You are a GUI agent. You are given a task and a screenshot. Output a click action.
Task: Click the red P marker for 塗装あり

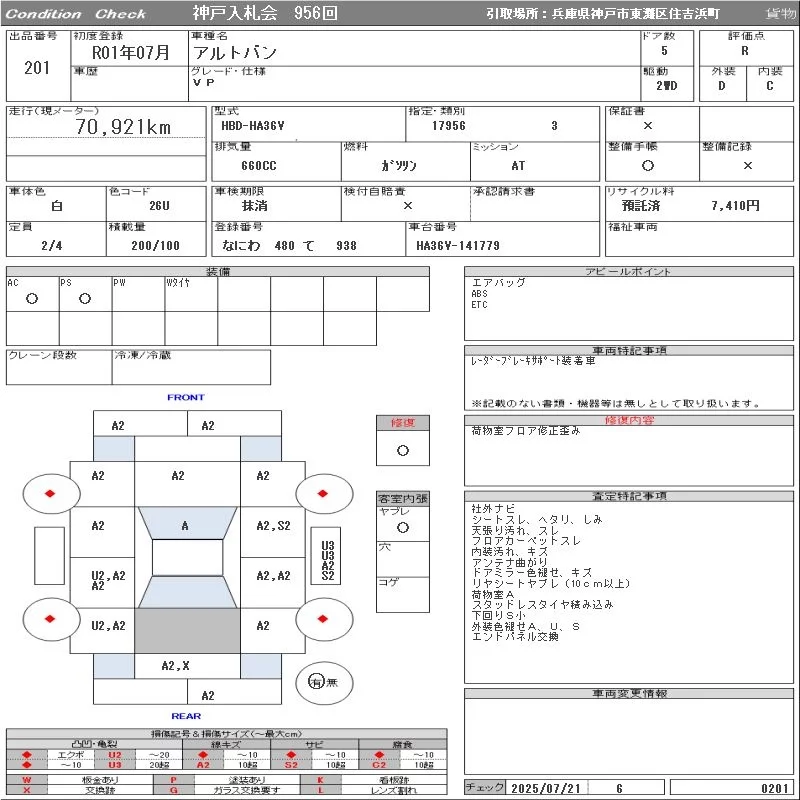tap(173, 780)
